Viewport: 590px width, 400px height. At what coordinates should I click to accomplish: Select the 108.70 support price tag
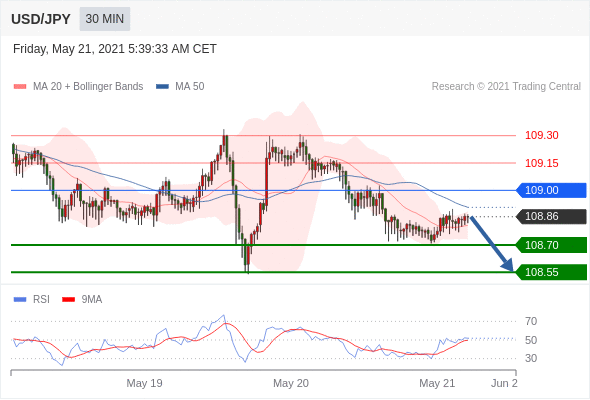click(551, 245)
